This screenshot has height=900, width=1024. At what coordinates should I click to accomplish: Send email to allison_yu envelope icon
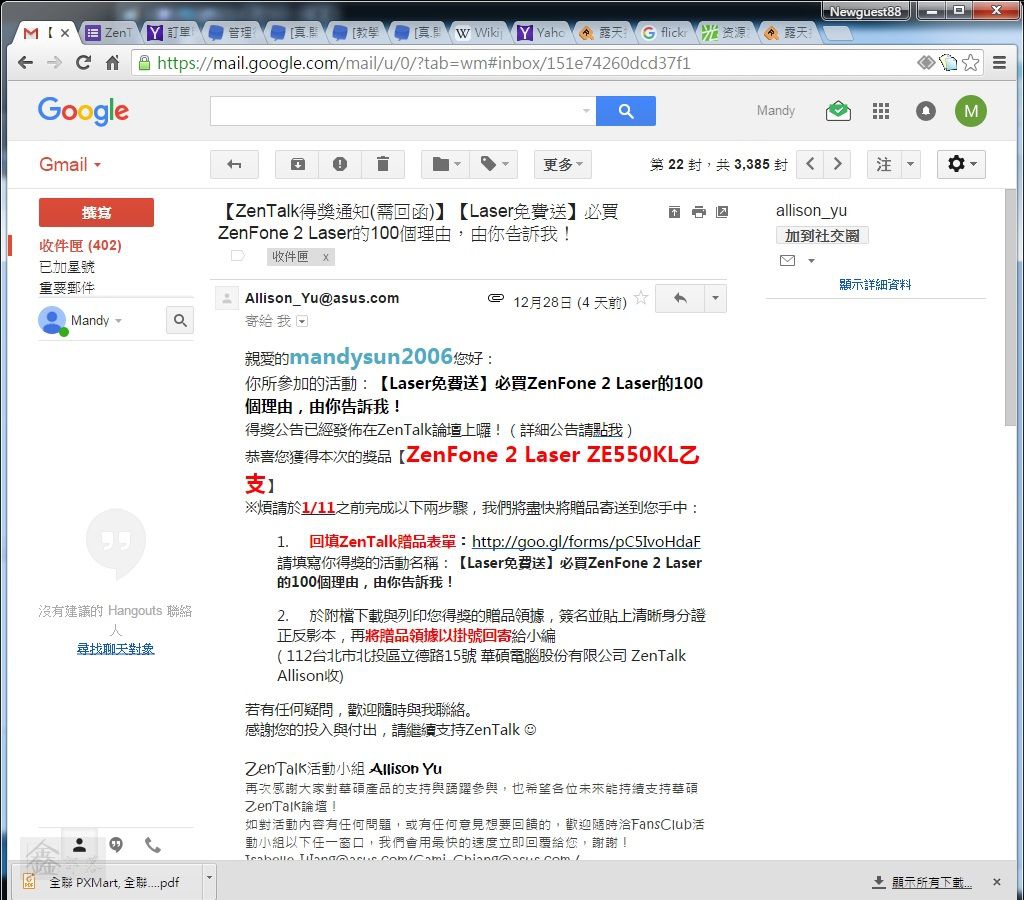[788, 261]
